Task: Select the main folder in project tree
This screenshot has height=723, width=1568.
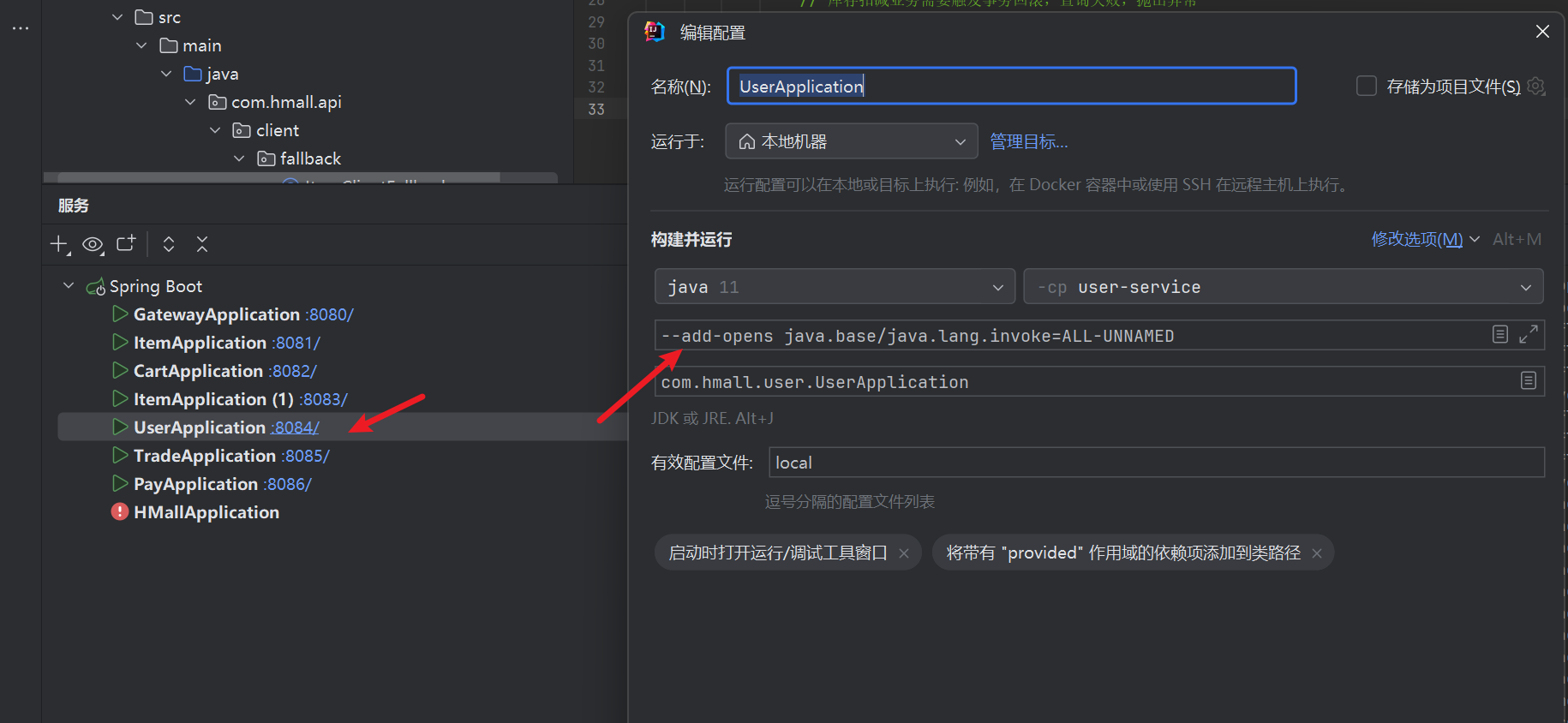Action: click(202, 45)
